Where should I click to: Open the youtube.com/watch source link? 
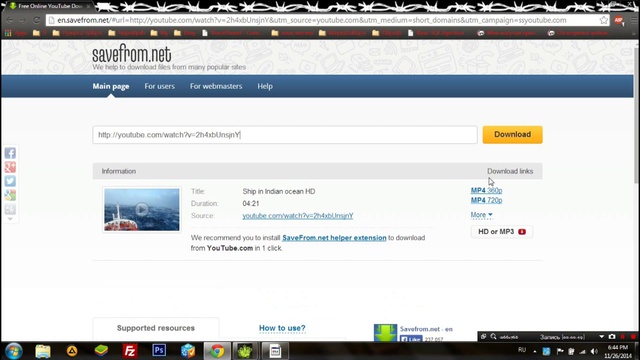[298, 216]
